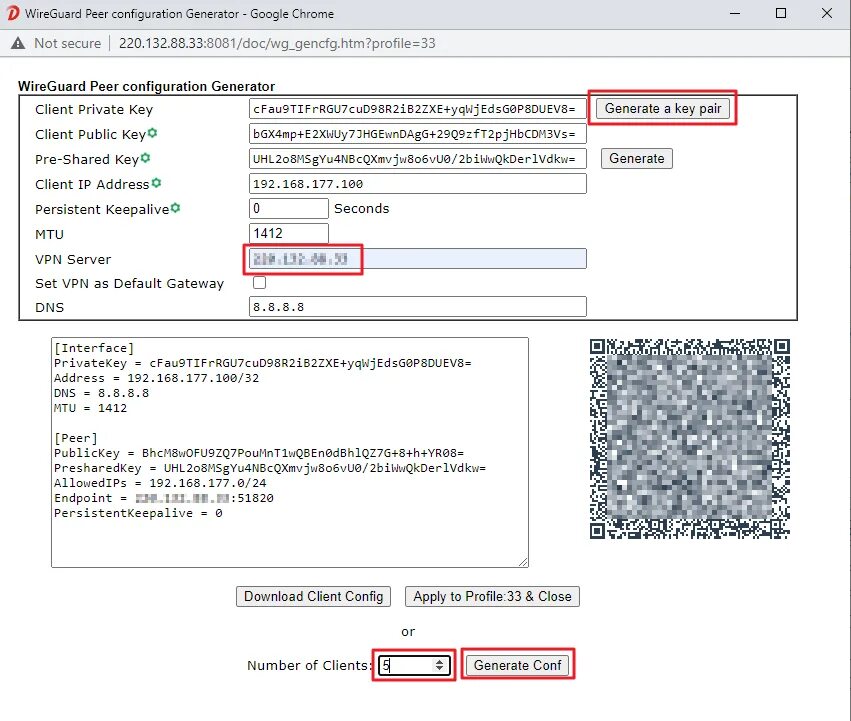Click Download Client Config button

pyautogui.click(x=313, y=597)
